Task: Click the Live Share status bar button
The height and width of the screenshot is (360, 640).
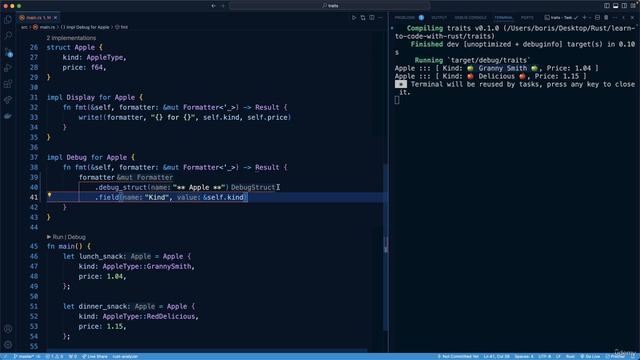Action: [x=95, y=356]
